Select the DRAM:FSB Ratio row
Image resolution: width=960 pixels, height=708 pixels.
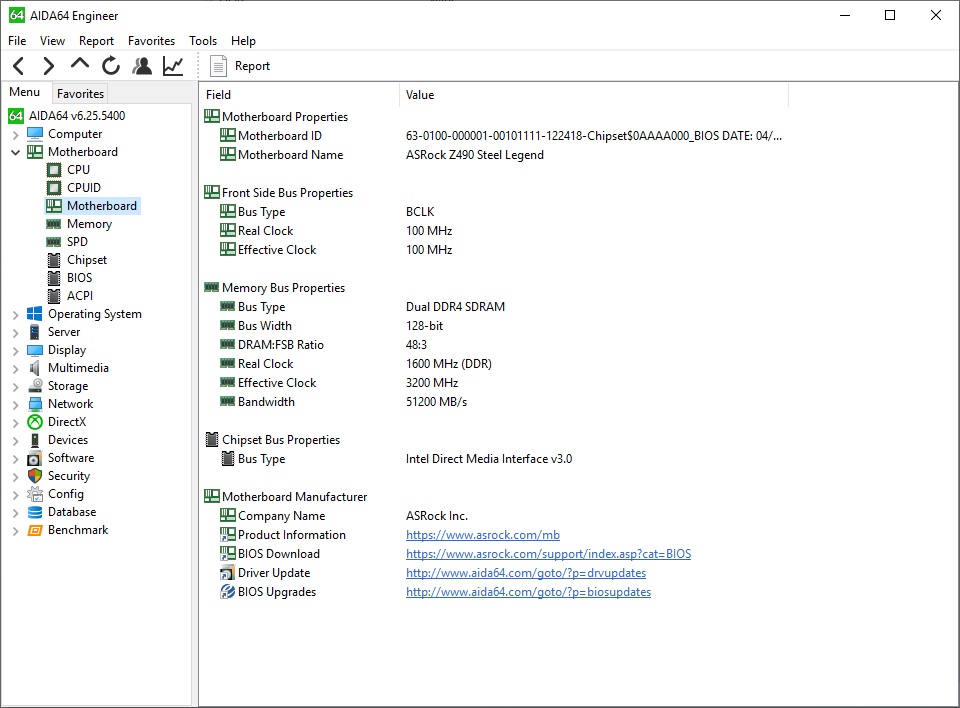(x=323, y=345)
